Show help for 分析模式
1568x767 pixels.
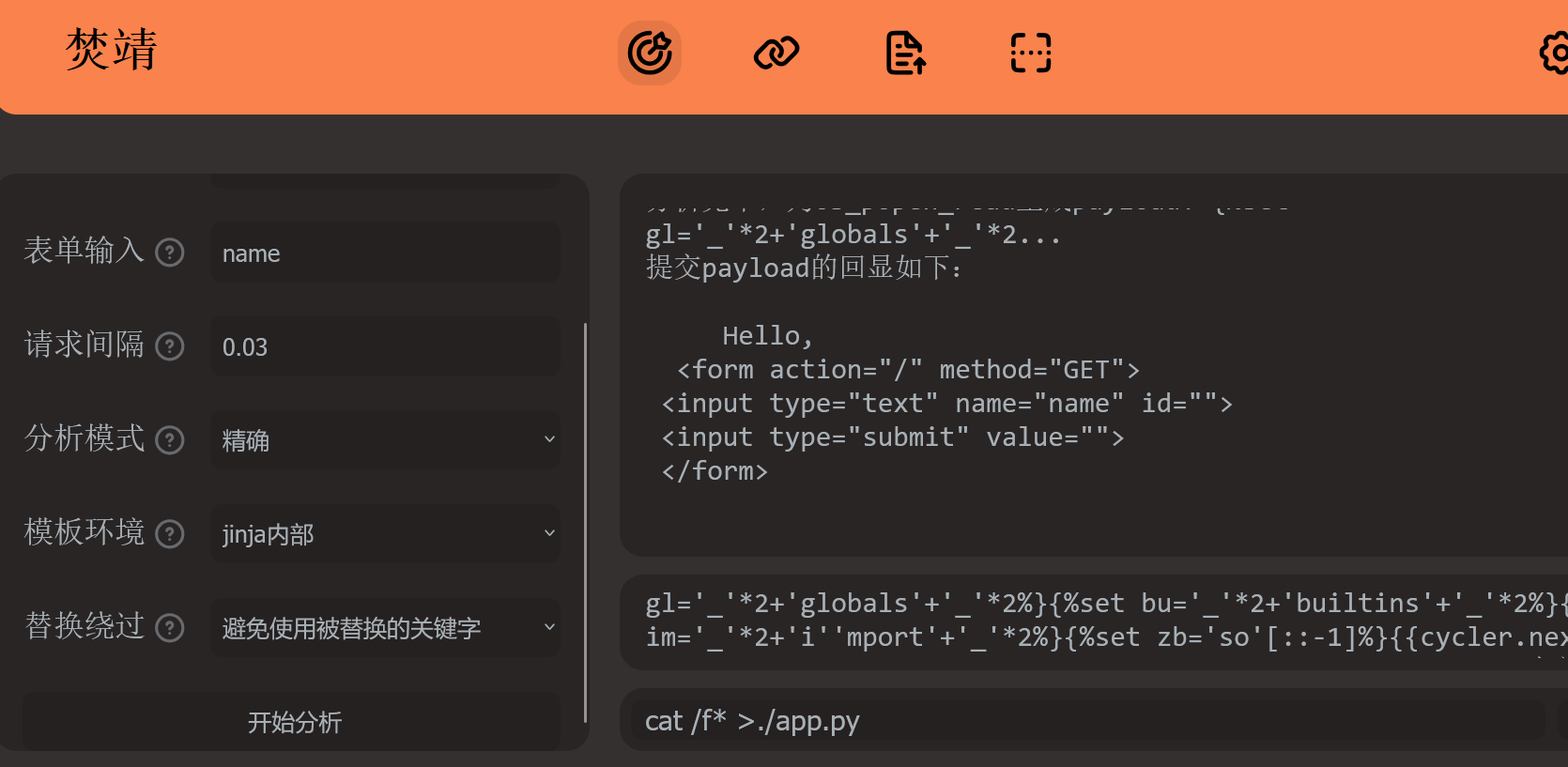click(x=170, y=440)
